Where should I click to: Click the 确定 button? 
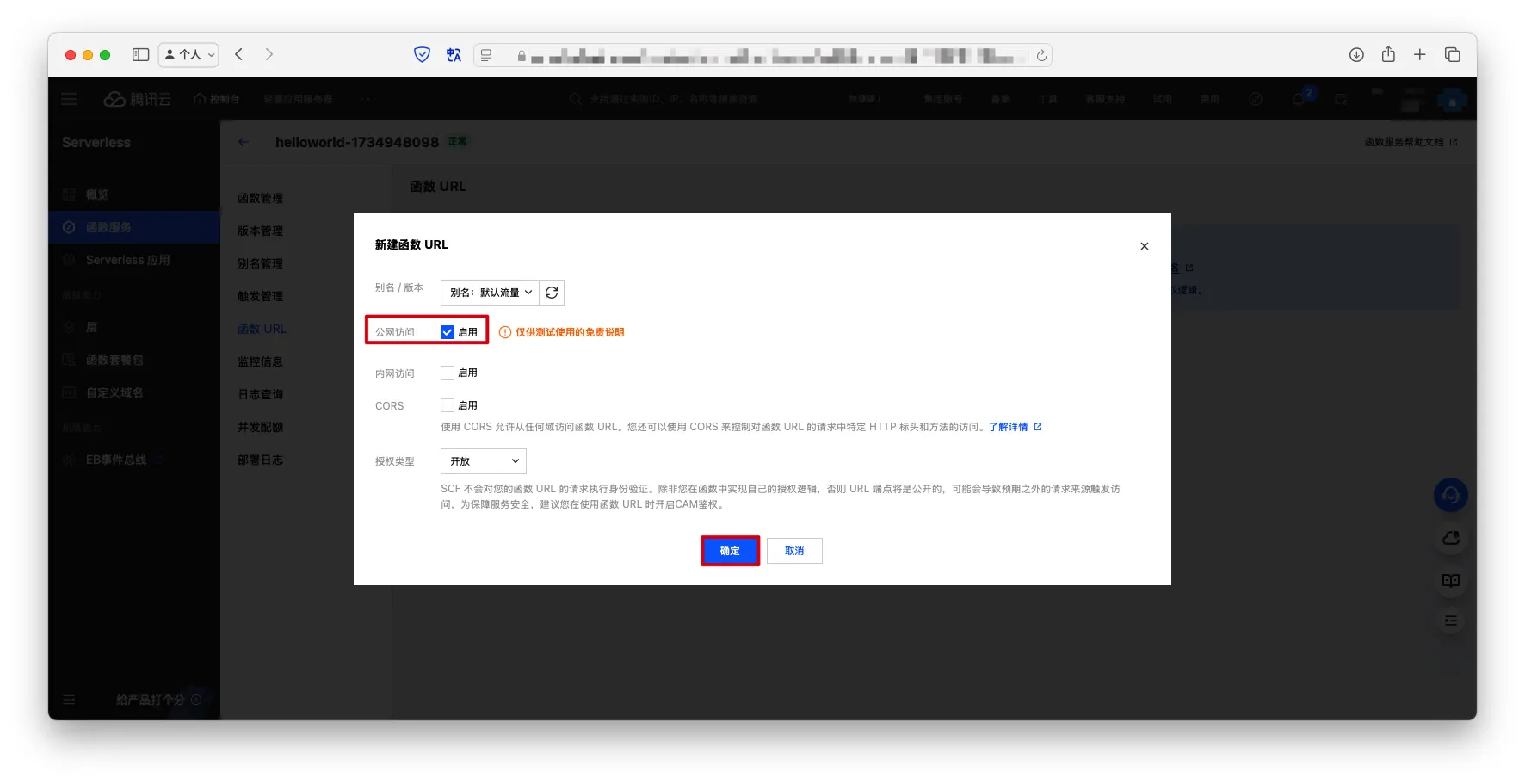coord(730,551)
